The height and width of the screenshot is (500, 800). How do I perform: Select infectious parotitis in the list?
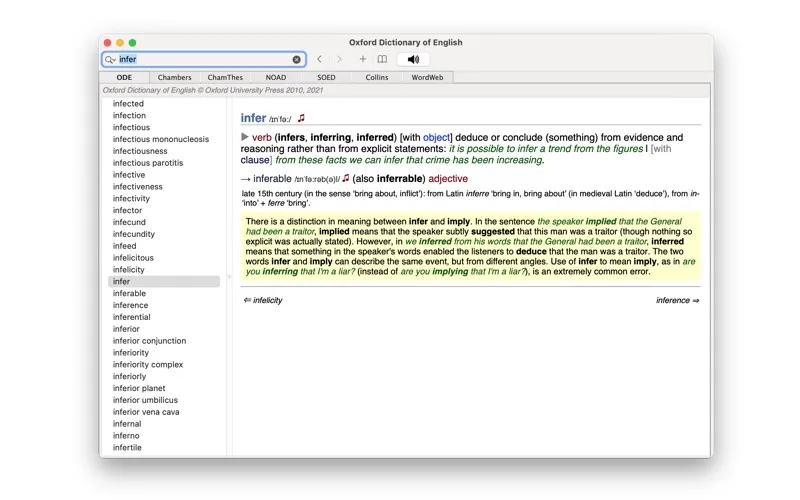147,163
